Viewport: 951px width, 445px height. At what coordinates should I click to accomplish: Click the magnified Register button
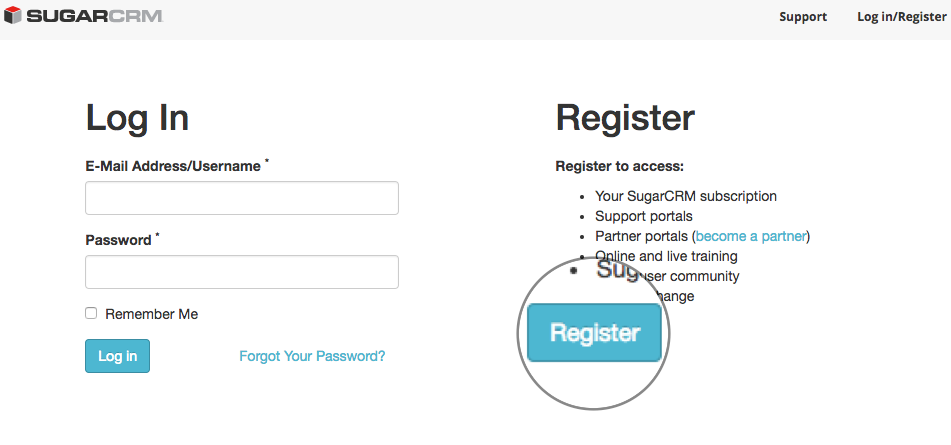pyautogui.click(x=594, y=333)
